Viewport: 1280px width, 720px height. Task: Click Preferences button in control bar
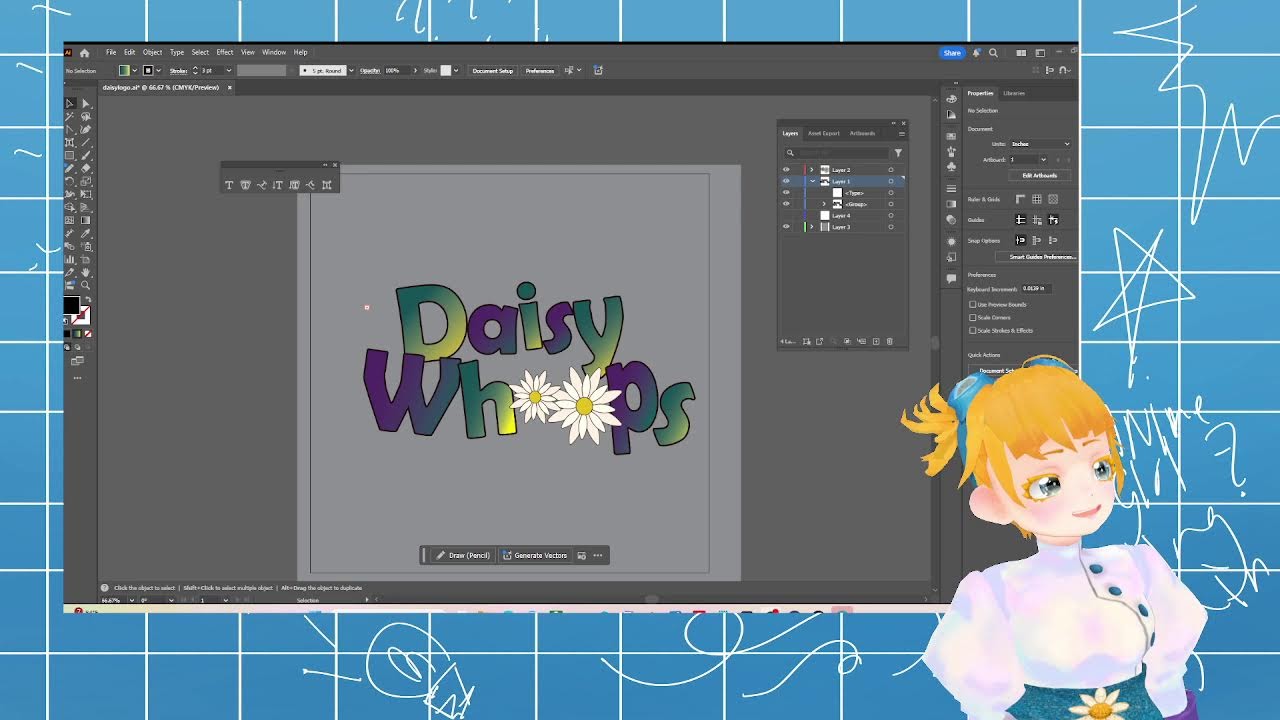tap(540, 70)
